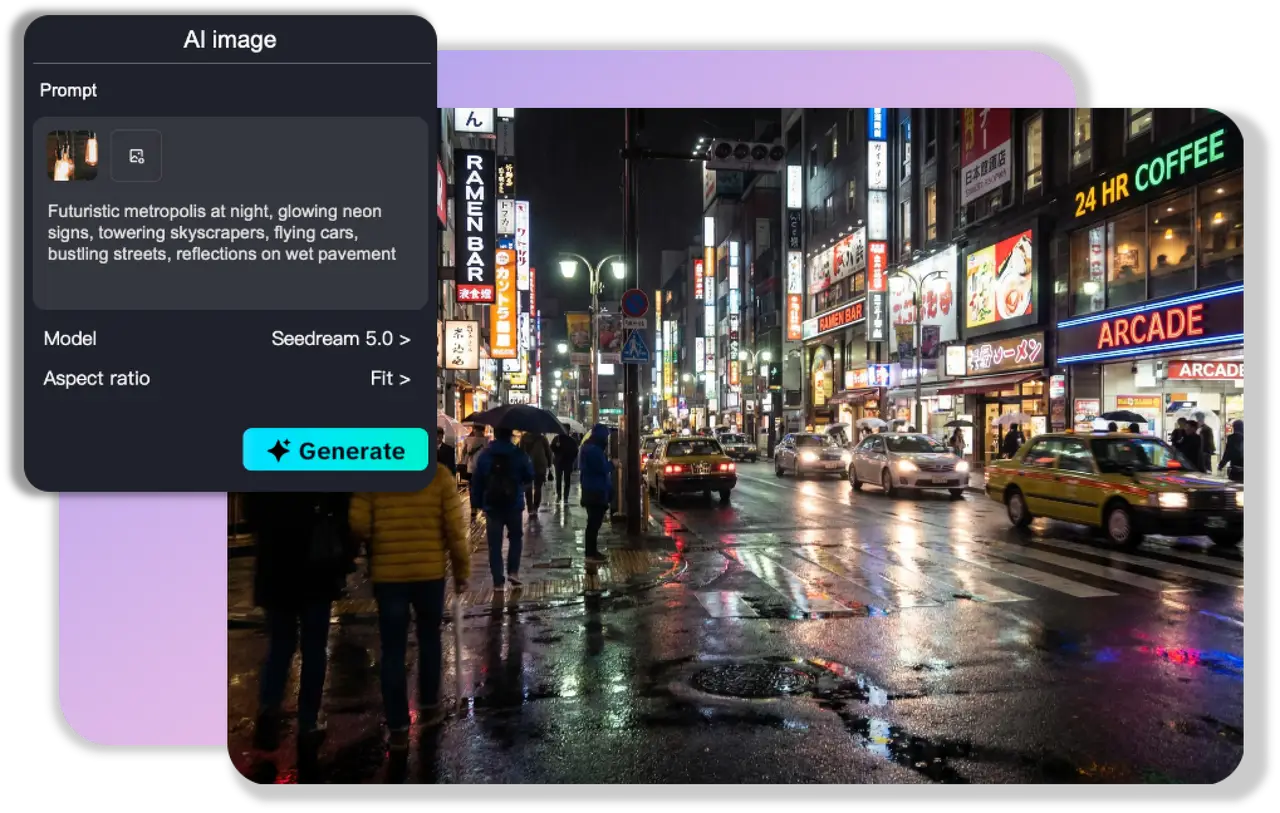This screenshot has width=1280, height=813.
Task: Select the Aspect ratio row label
Action: (96, 378)
